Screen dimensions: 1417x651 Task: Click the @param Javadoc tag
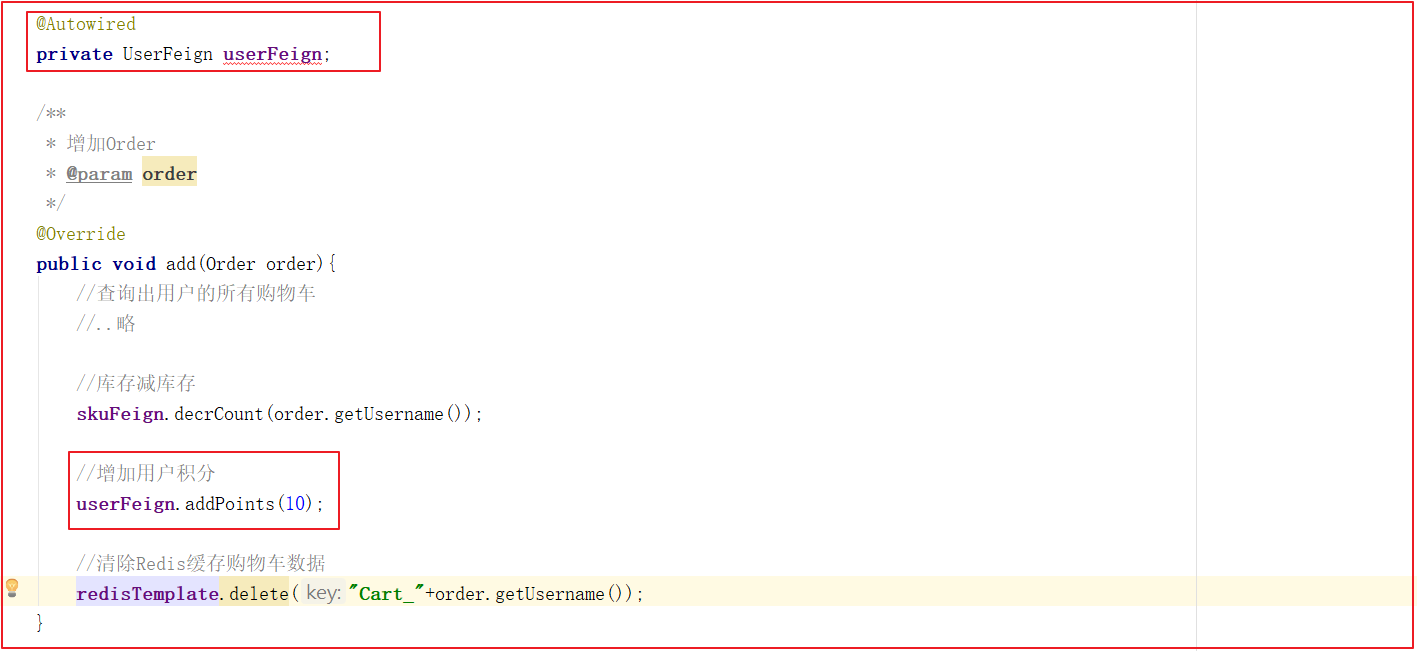[x=99, y=174]
